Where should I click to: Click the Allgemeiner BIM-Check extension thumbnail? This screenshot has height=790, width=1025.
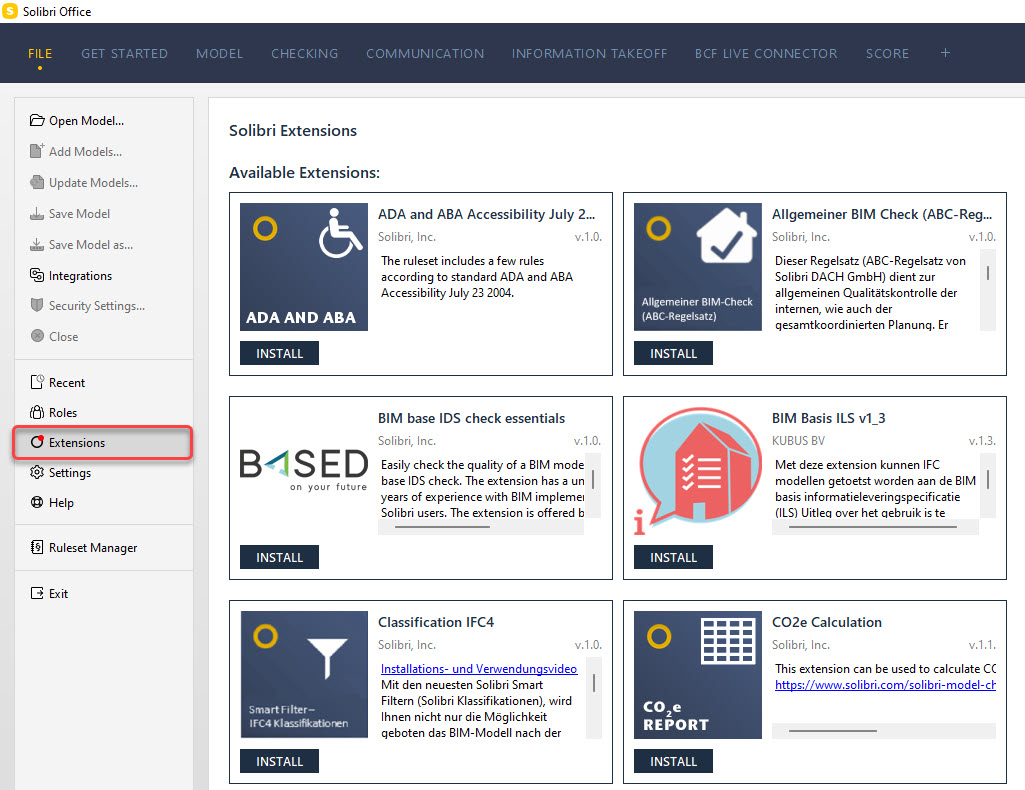click(698, 267)
